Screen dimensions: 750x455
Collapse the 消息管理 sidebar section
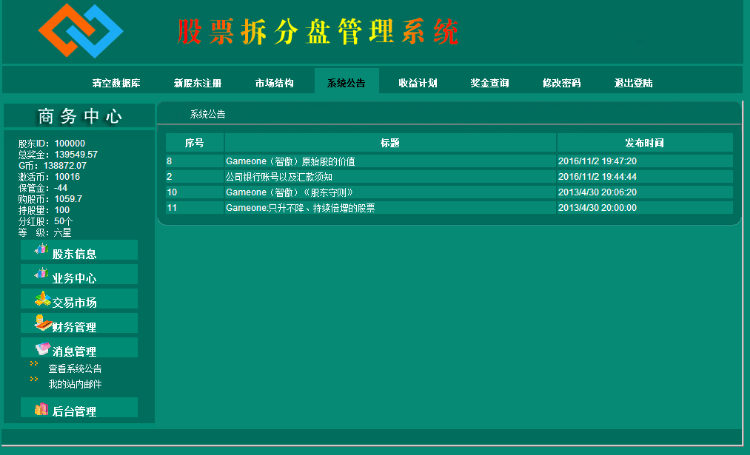tap(79, 348)
